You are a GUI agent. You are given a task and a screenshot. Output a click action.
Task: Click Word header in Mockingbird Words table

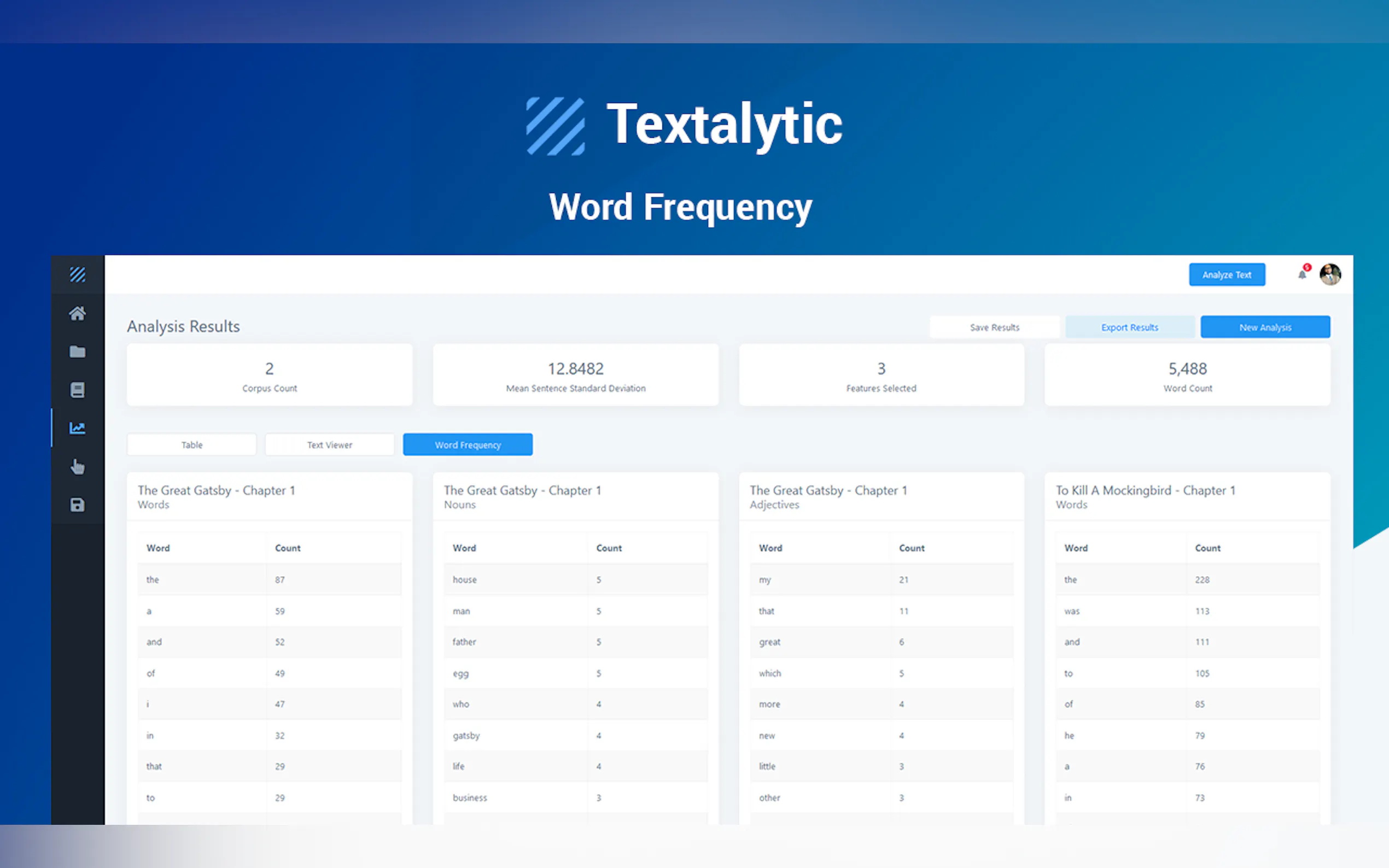tap(1076, 548)
